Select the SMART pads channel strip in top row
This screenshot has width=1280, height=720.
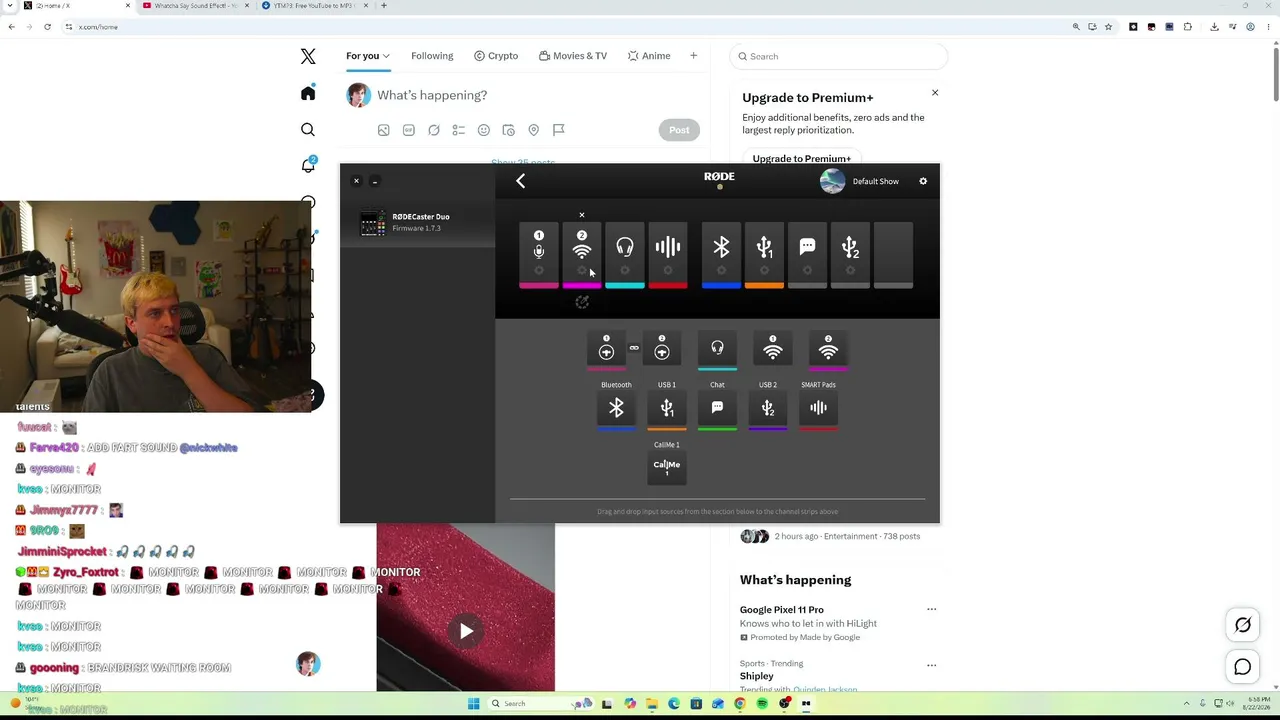(x=668, y=255)
